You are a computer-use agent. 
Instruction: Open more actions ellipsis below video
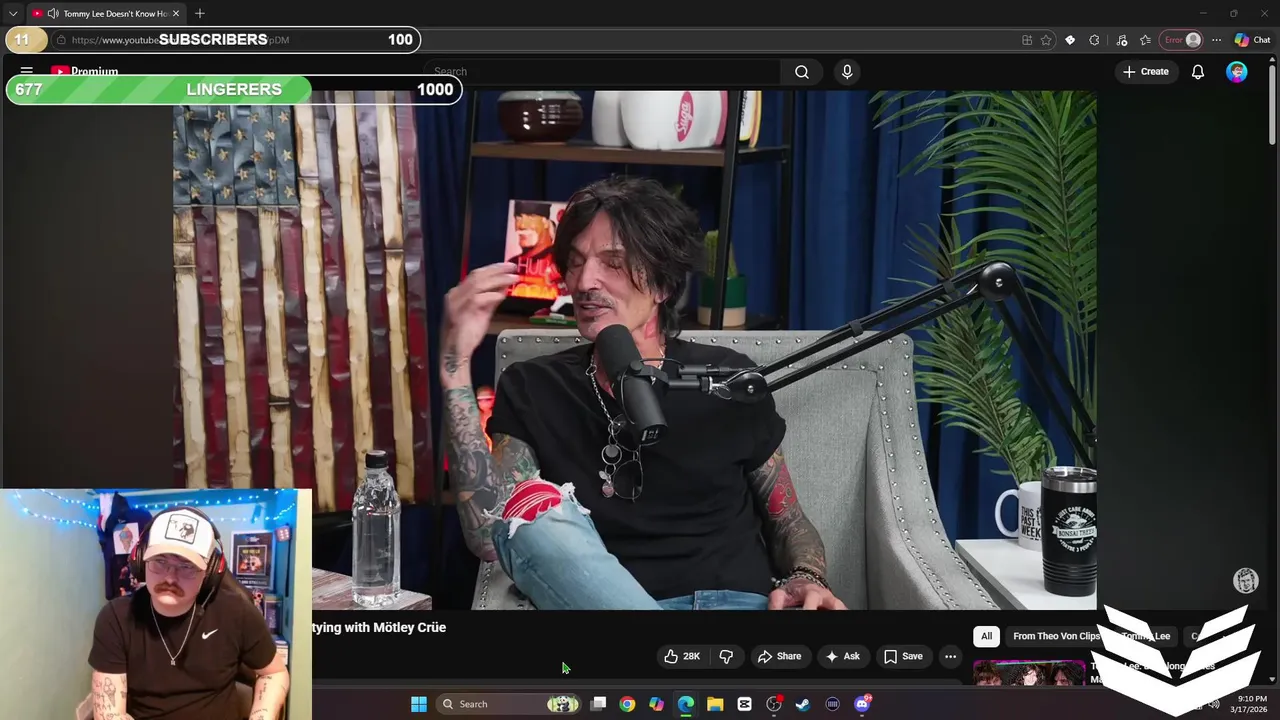pos(950,656)
